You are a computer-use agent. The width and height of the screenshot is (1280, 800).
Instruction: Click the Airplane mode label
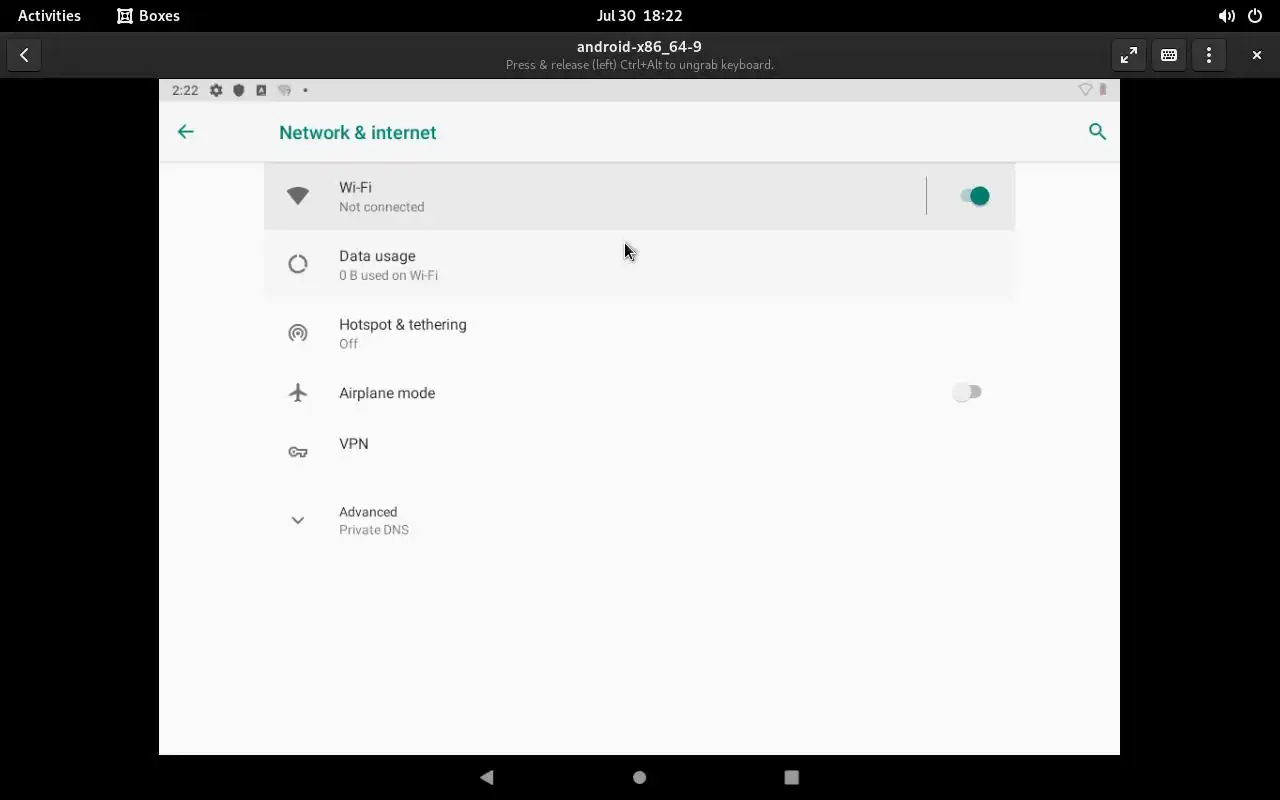click(387, 393)
